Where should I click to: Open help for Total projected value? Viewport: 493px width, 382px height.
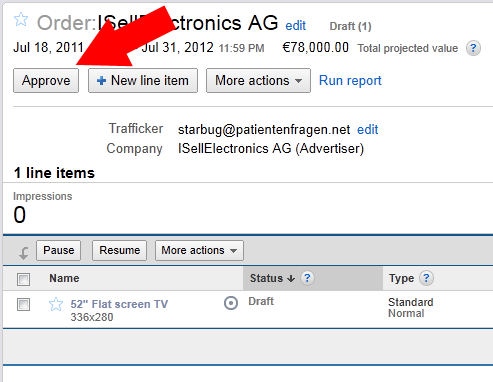tap(473, 48)
